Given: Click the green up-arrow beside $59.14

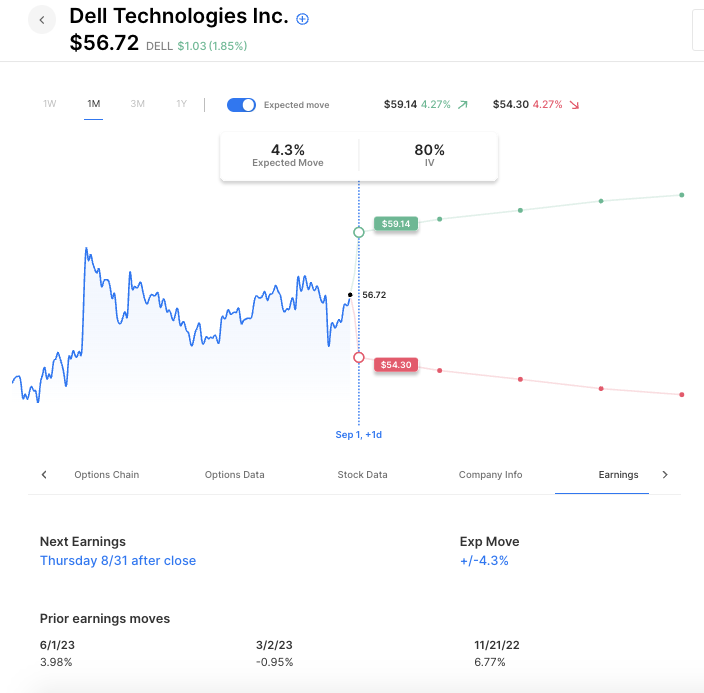Looking at the screenshot, I should (462, 104).
